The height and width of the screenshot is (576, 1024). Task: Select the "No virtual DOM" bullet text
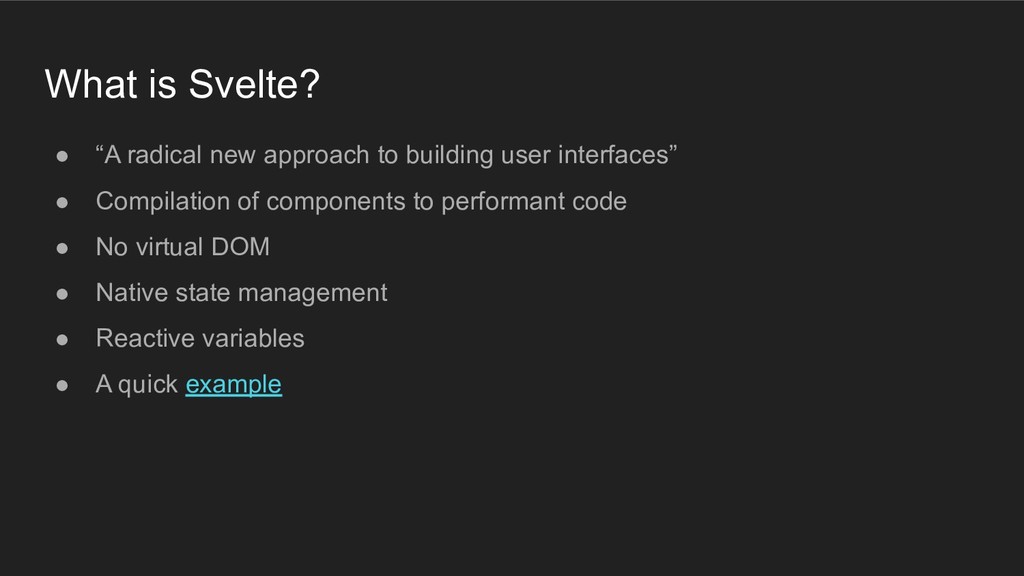183,247
